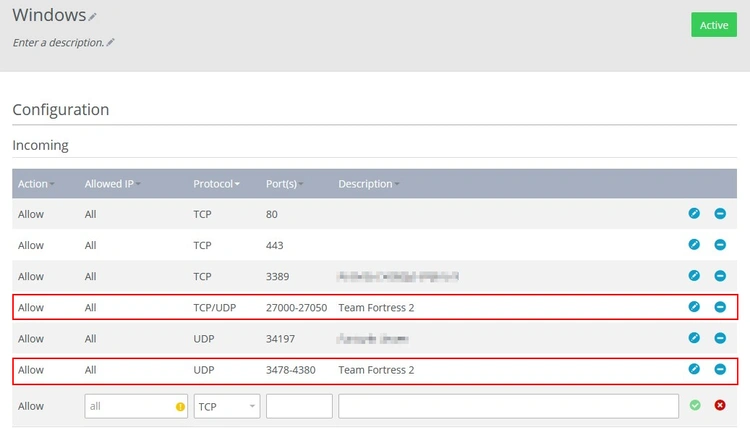Image resolution: width=750 pixels, height=438 pixels.
Task: Edit the UDP 34197 rule
Action: (x=694, y=339)
